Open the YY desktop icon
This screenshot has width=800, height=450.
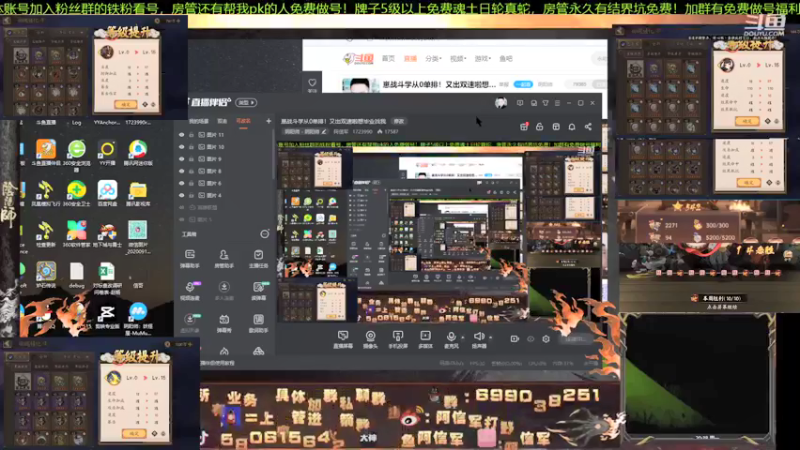click(107, 153)
